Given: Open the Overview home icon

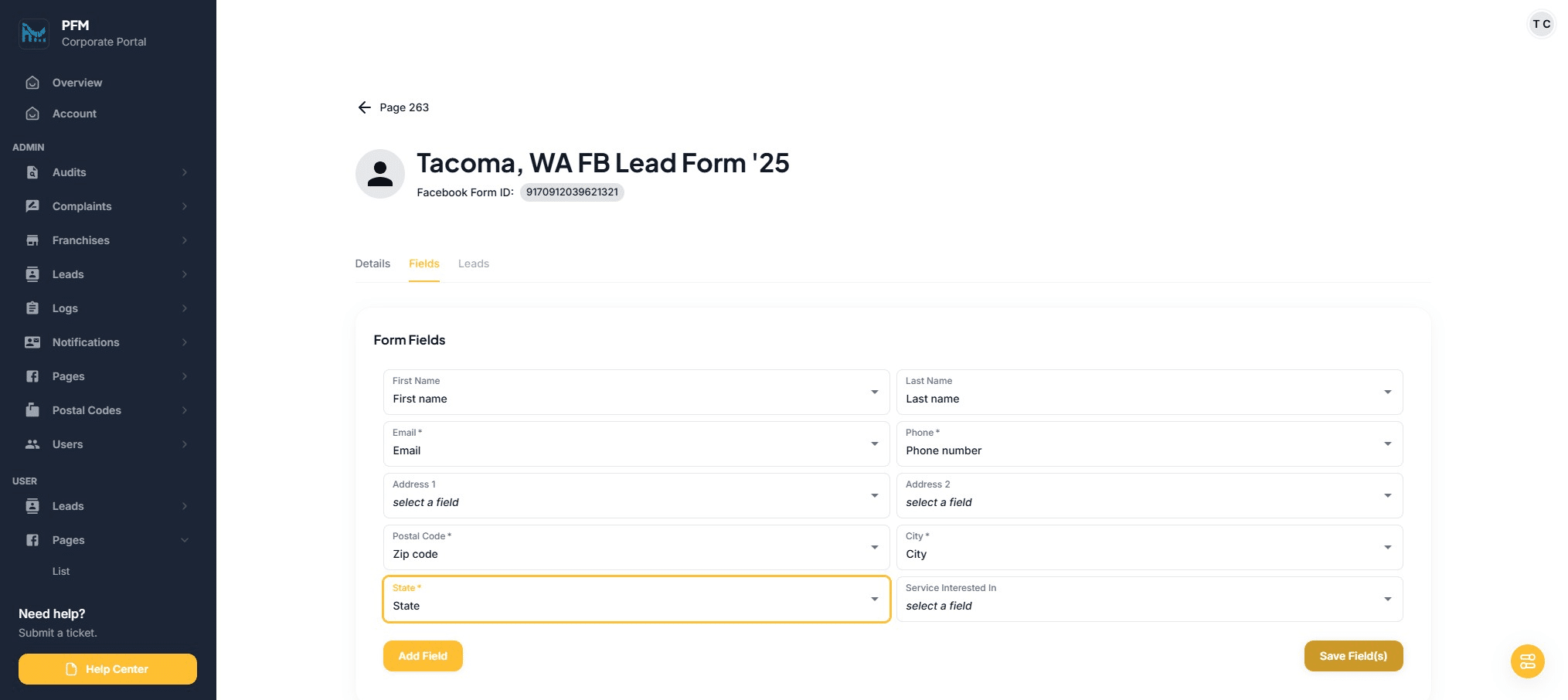Looking at the screenshot, I should pyautogui.click(x=32, y=83).
